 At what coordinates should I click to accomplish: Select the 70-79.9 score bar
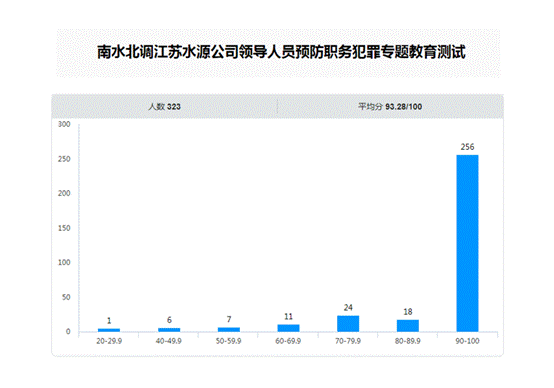point(348,324)
